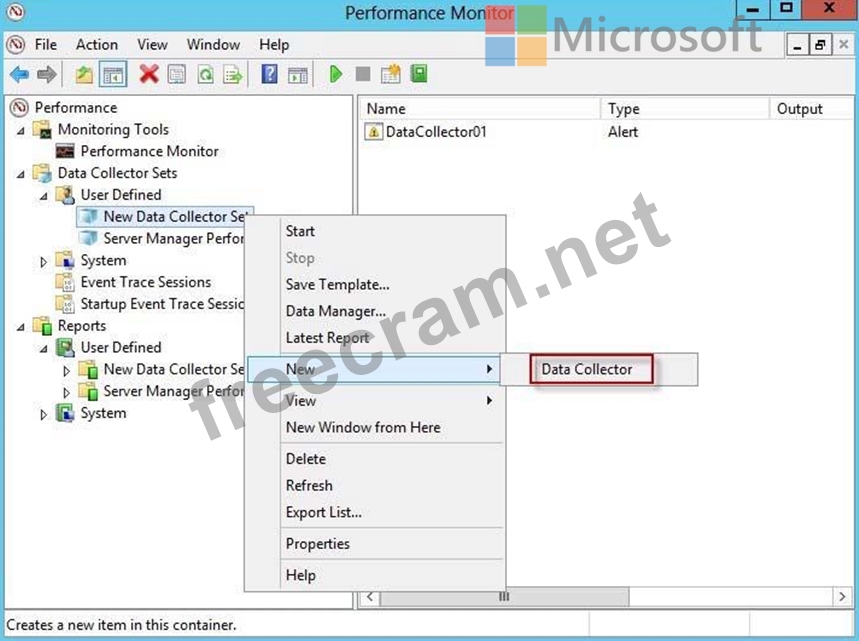Select DataCollector01 in the list
859x641 pixels.
436,132
